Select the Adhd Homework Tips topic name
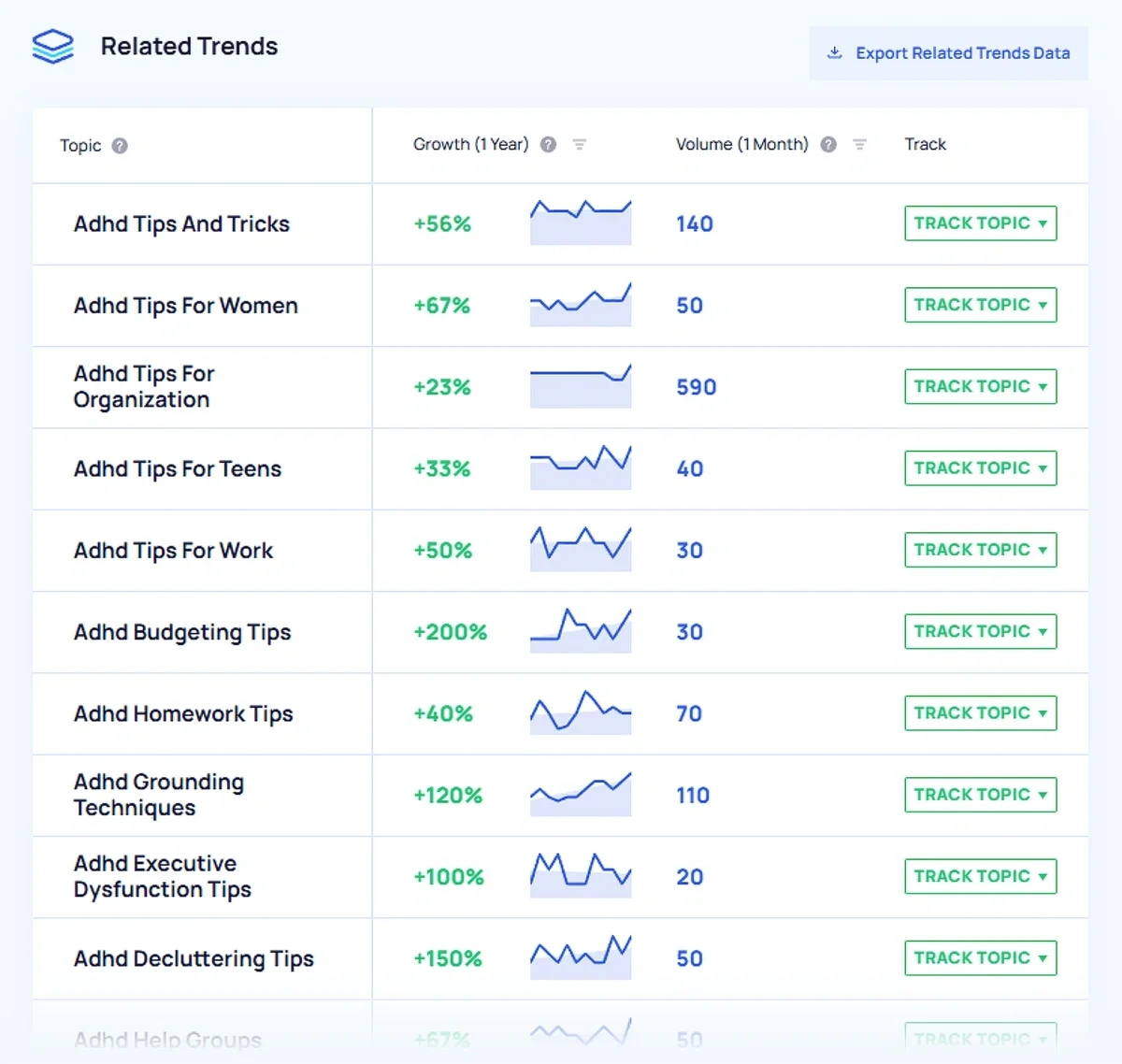Viewport: 1122px width, 1064px height. 183,713
